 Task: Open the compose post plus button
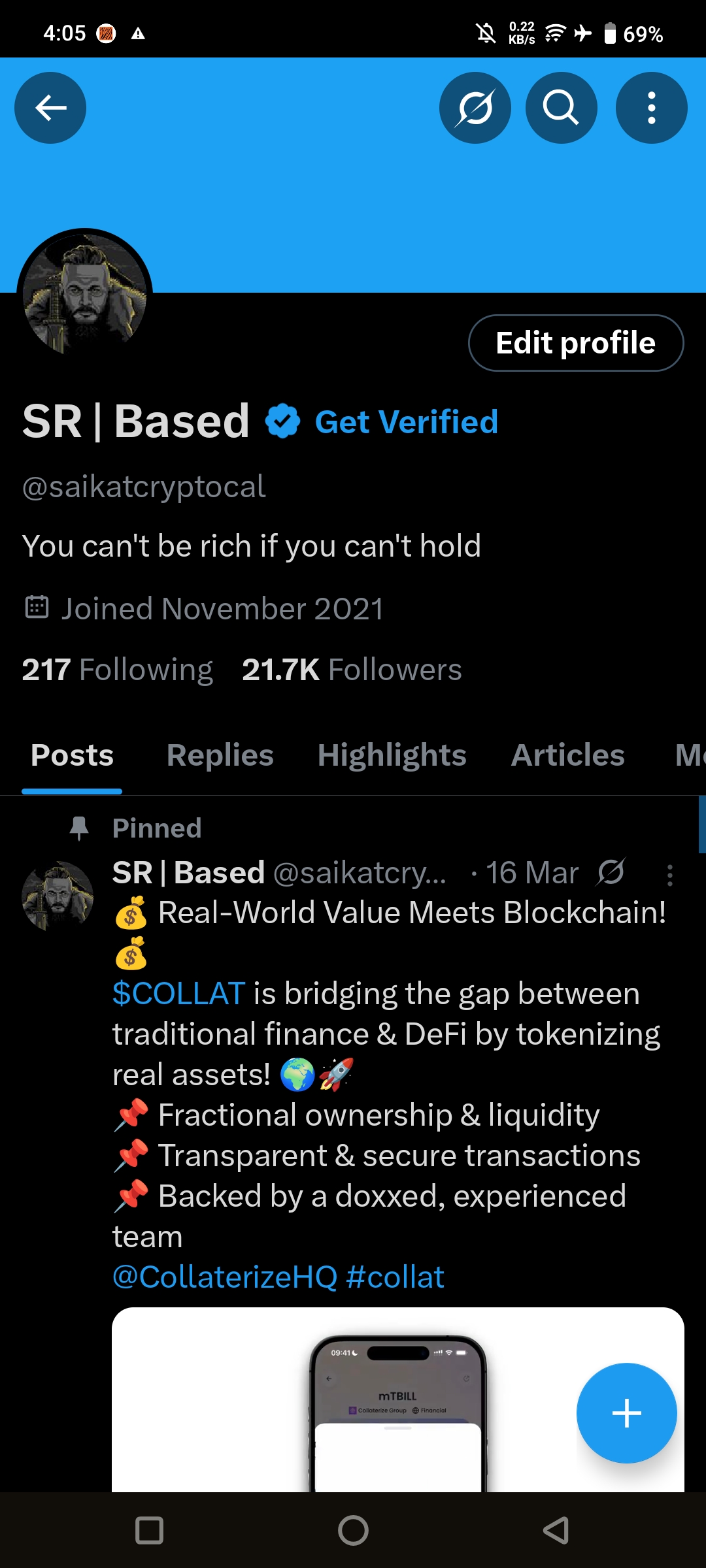(x=626, y=1413)
